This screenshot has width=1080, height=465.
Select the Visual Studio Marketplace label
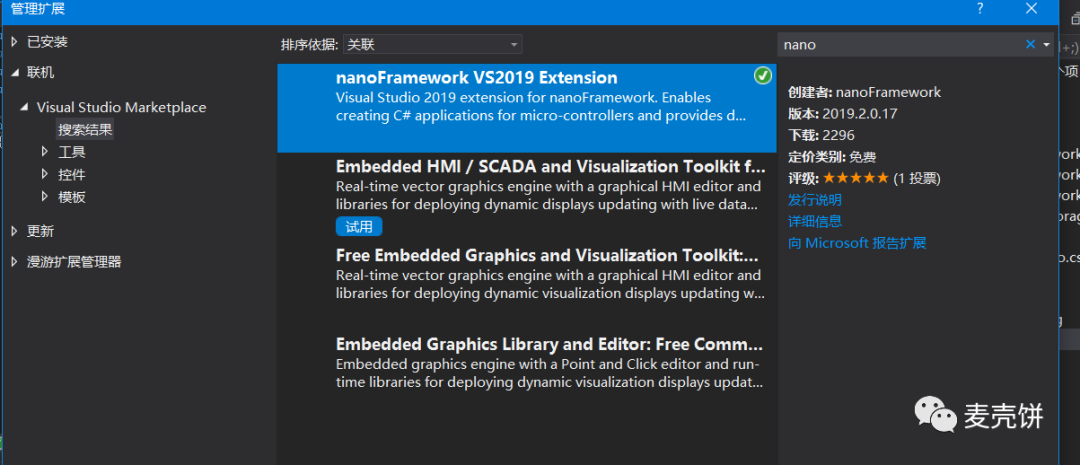pos(121,107)
